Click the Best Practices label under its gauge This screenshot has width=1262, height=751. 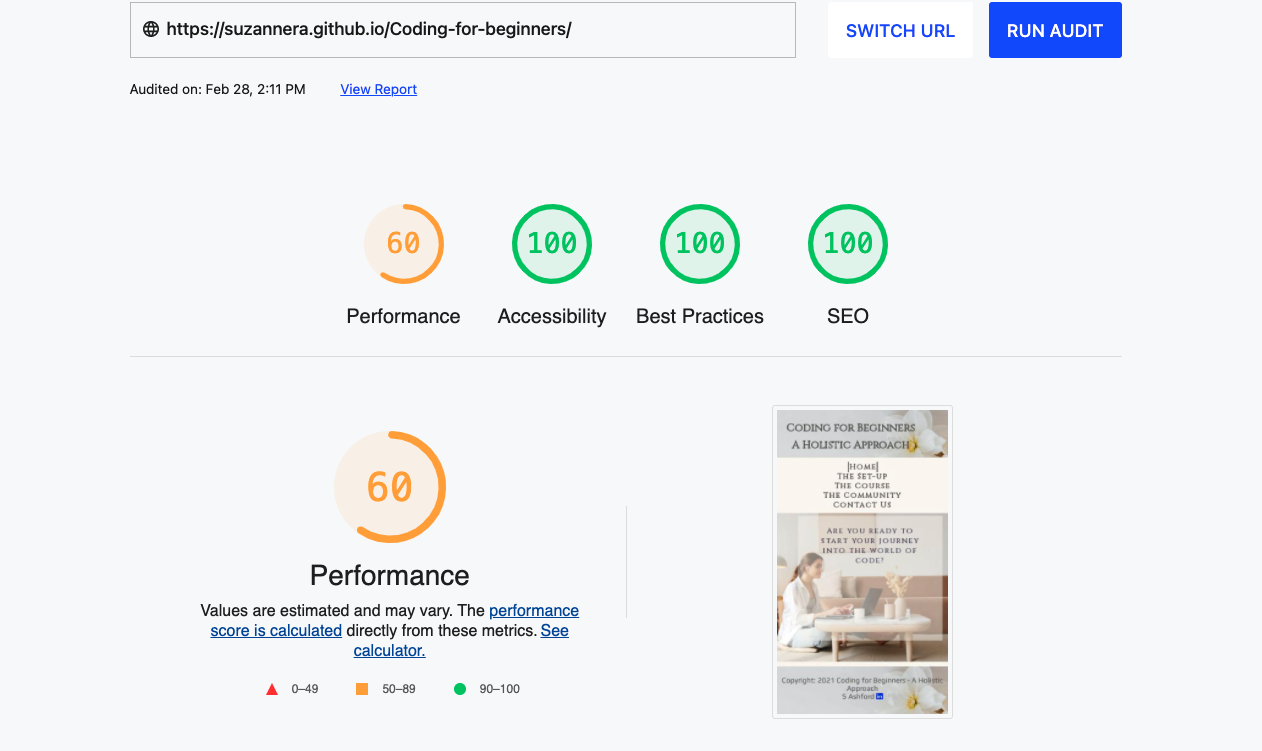click(x=699, y=316)
